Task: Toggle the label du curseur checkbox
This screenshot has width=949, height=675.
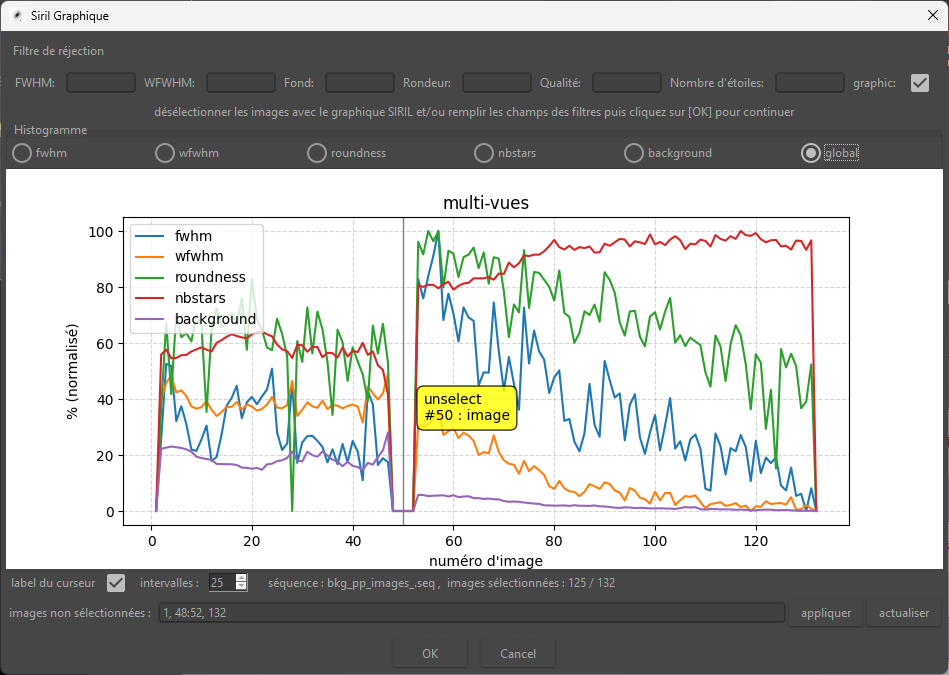Action: (x=116, y=582)
